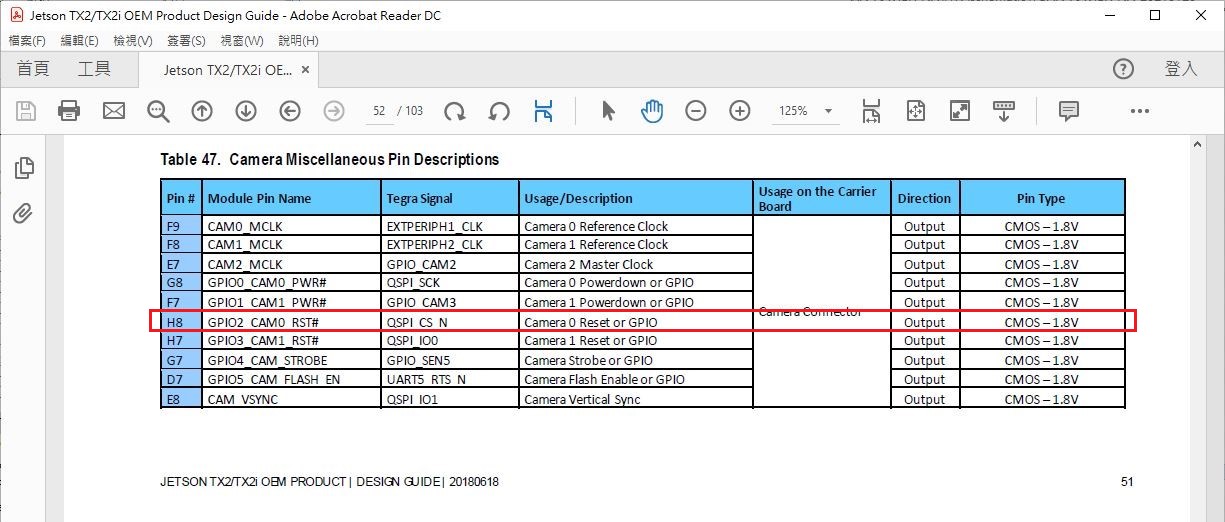Click the next view right arrow
Screen dimensions: 1225x522
point(334,111)
